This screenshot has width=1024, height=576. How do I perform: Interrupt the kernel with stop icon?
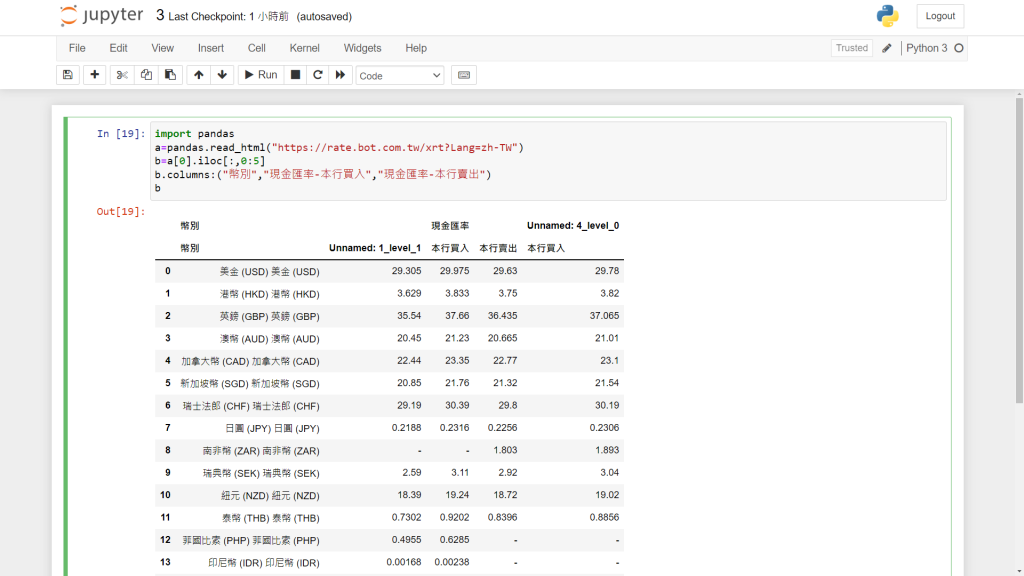(x=295, y=75)
